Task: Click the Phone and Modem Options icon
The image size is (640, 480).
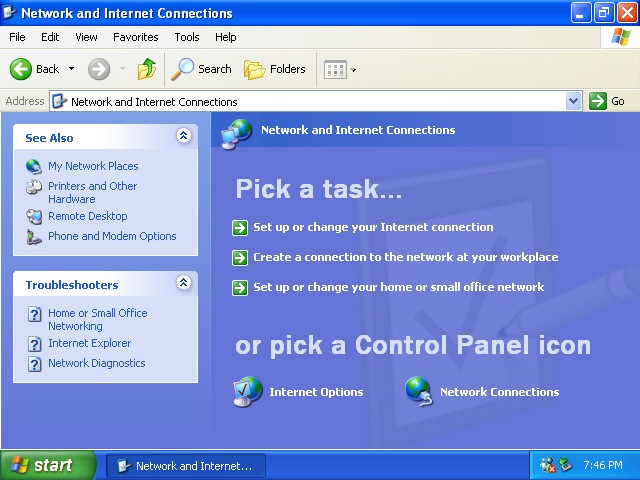Action: 34,237
